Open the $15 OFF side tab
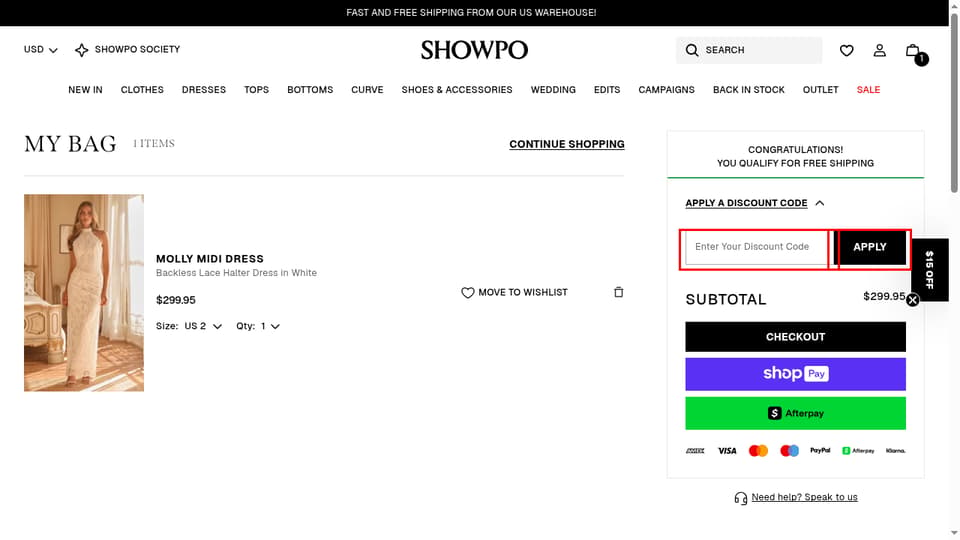Image resolution: width=960 pixels, height=540 pixels. [x=929, y=269]
